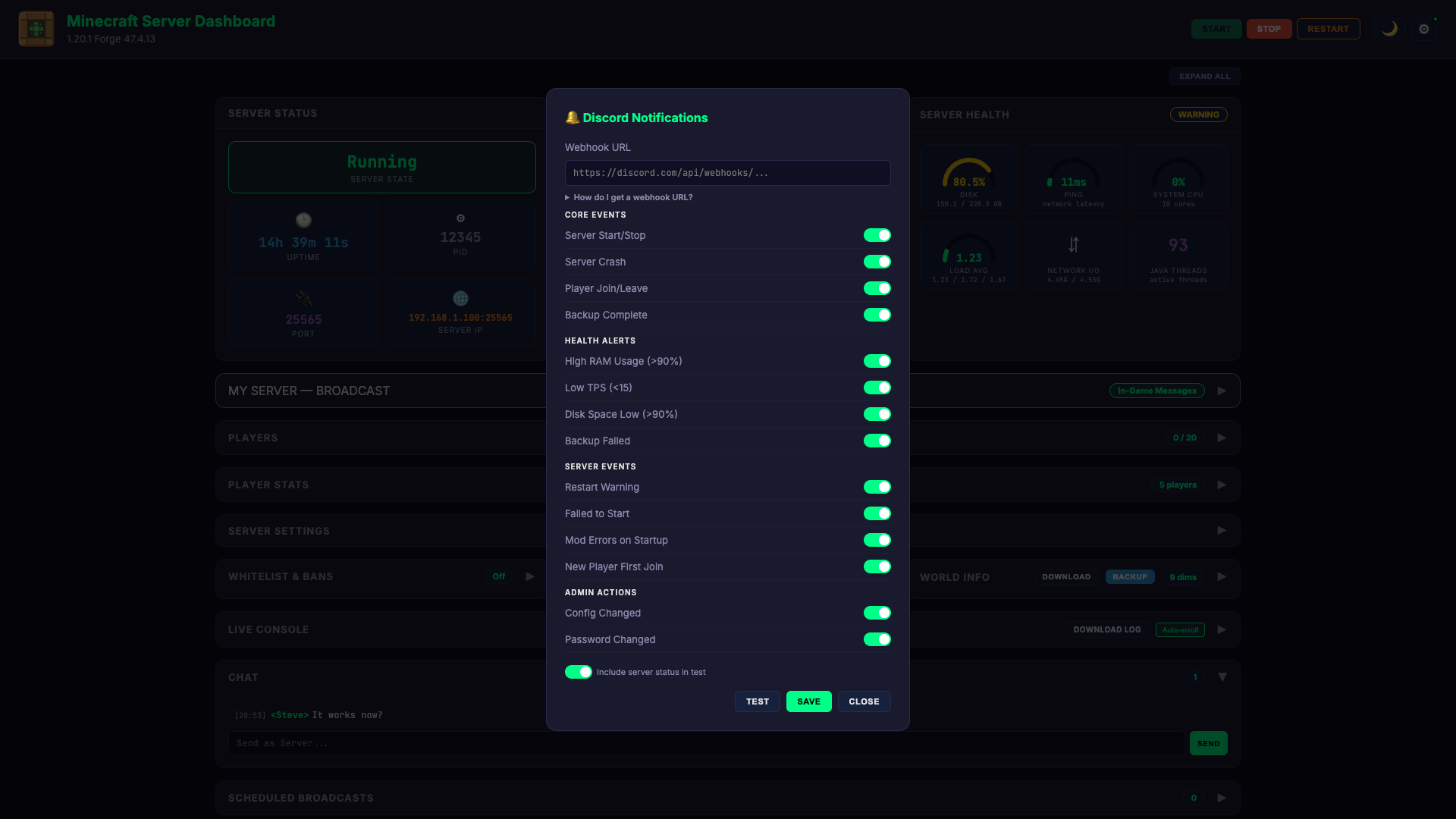Expand the WORLD INFO section
Screen dimensions: 1456x819
pos(1222,577)
